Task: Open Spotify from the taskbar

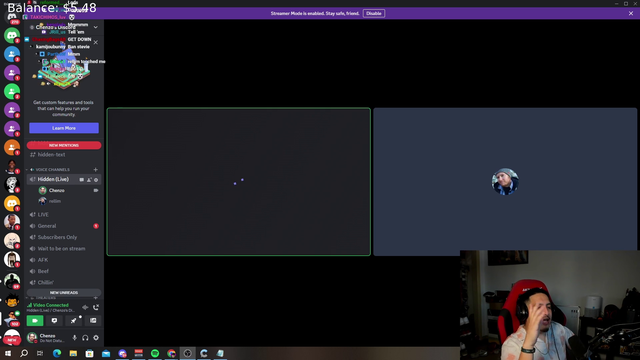Action: 155,353
